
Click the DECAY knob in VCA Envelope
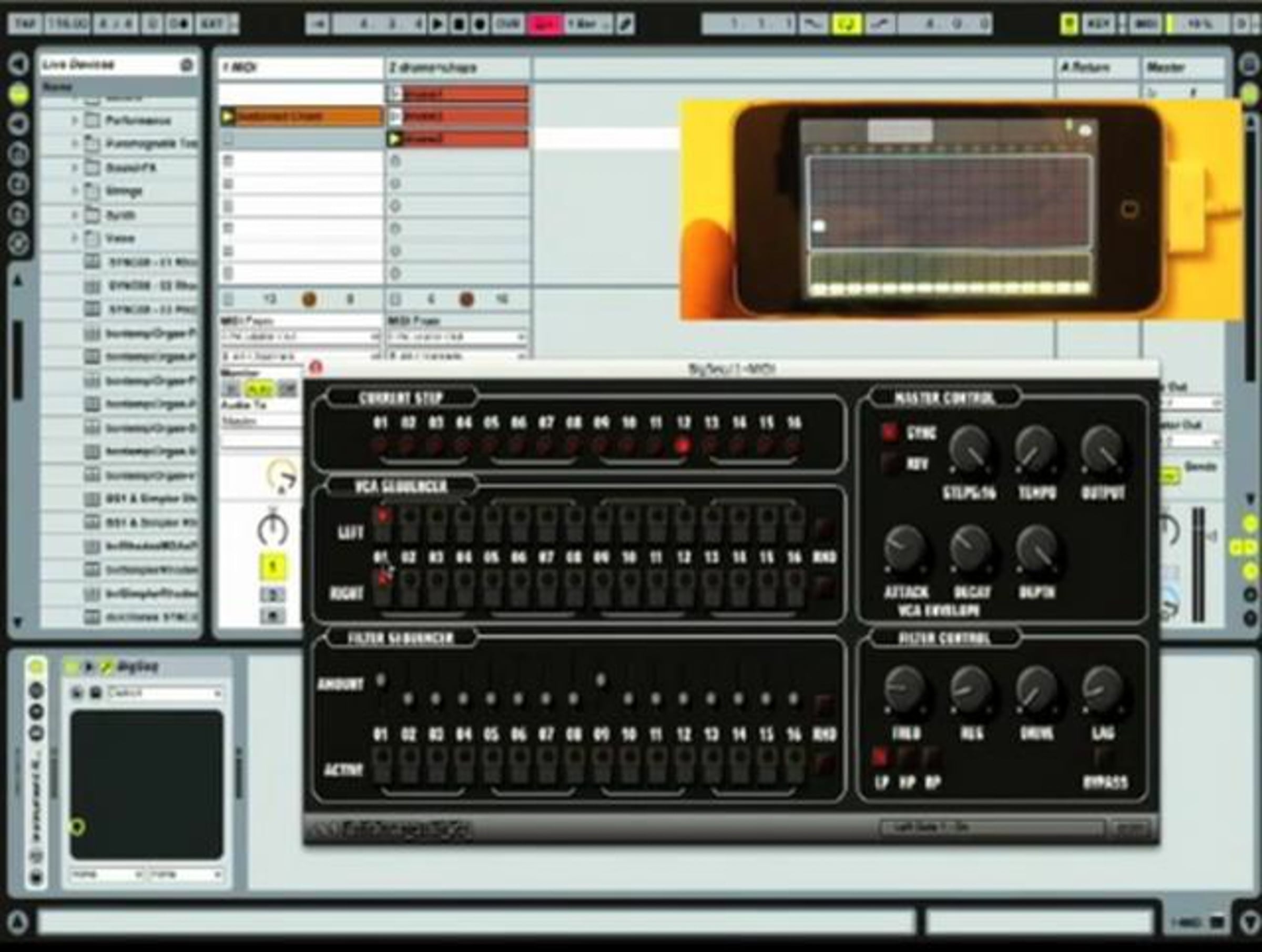971,549
